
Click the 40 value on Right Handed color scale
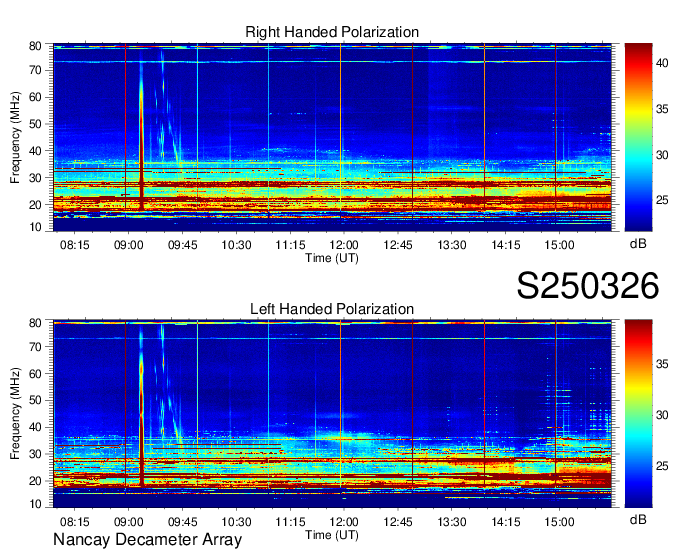pyautogui.click(x=662, y=63)
